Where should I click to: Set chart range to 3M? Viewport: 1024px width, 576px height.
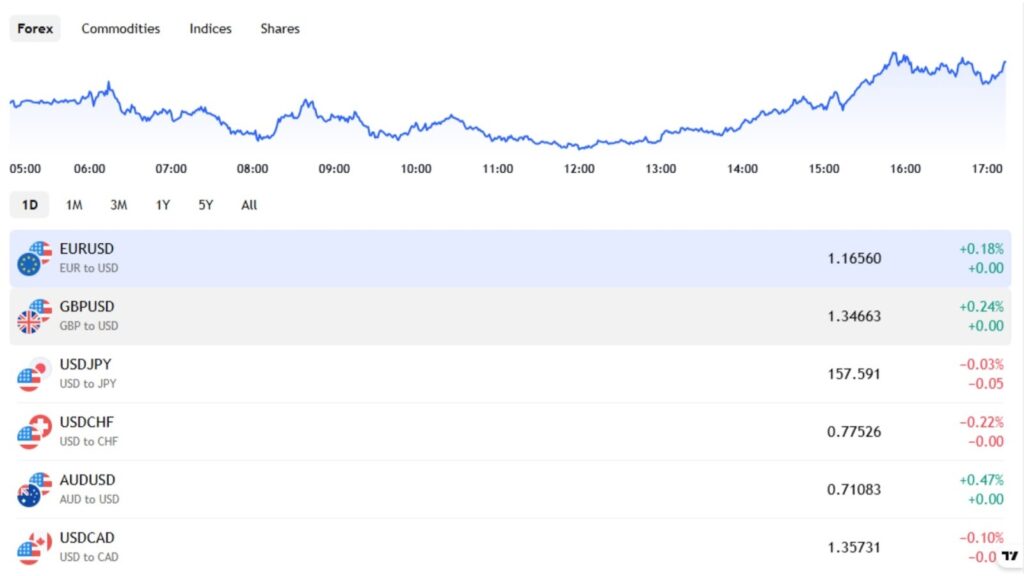(x=119, y=205)
